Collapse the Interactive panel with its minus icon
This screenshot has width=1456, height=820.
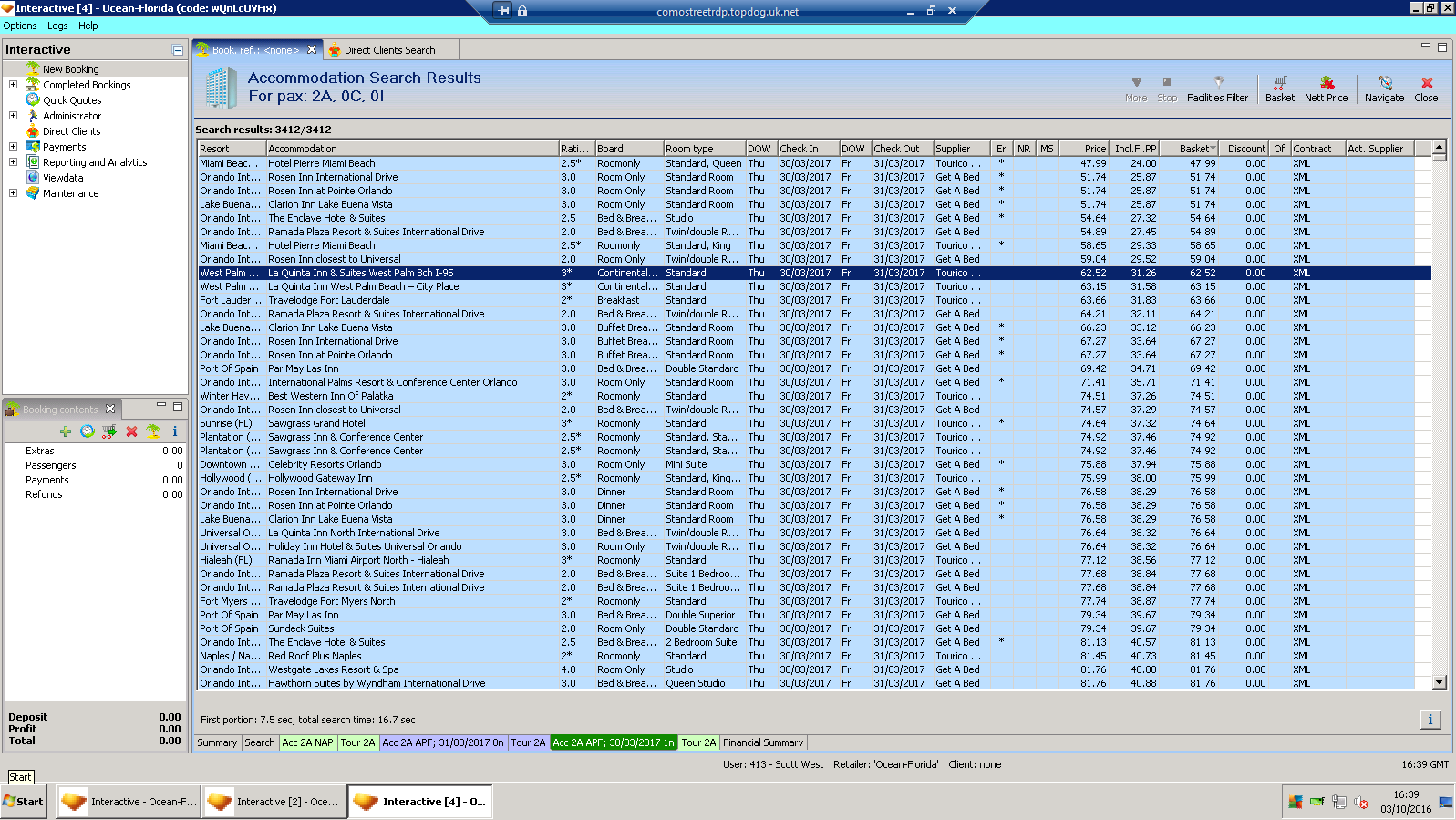pos(178,50)
